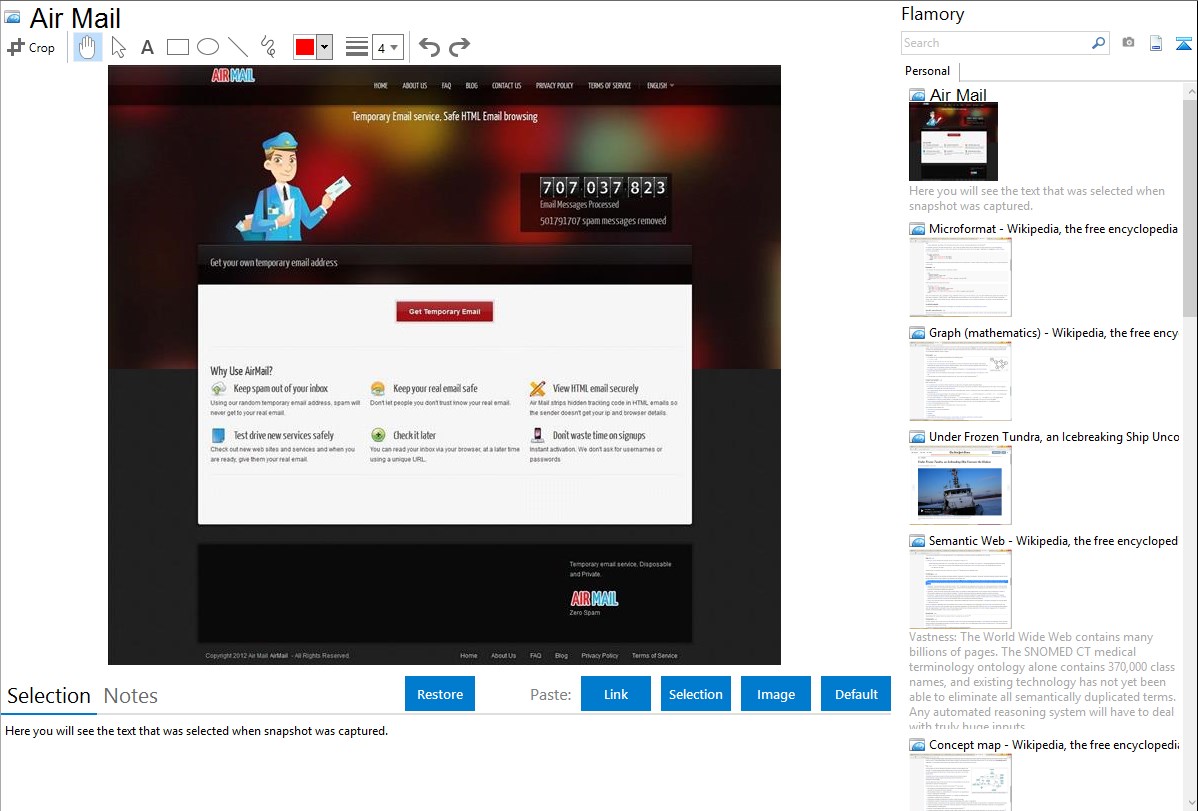Image resolution: width=1198 pixels, height=811 pixels.
Task: Click the Restore button
Action: [x=440, y=694]
